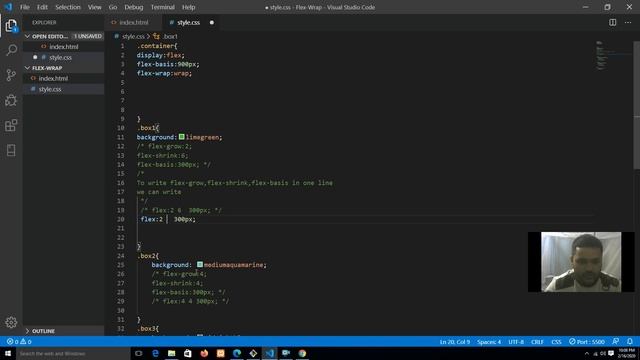
Task: Click the webcam video overlay
Action: coord(581,262)
